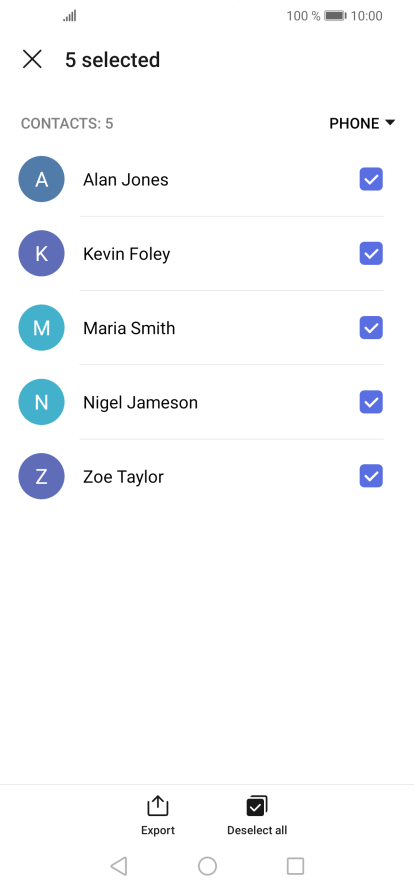Screen dimensions: 415x890
Task: Tap the arrow next to PHONE
Action: 390,123
